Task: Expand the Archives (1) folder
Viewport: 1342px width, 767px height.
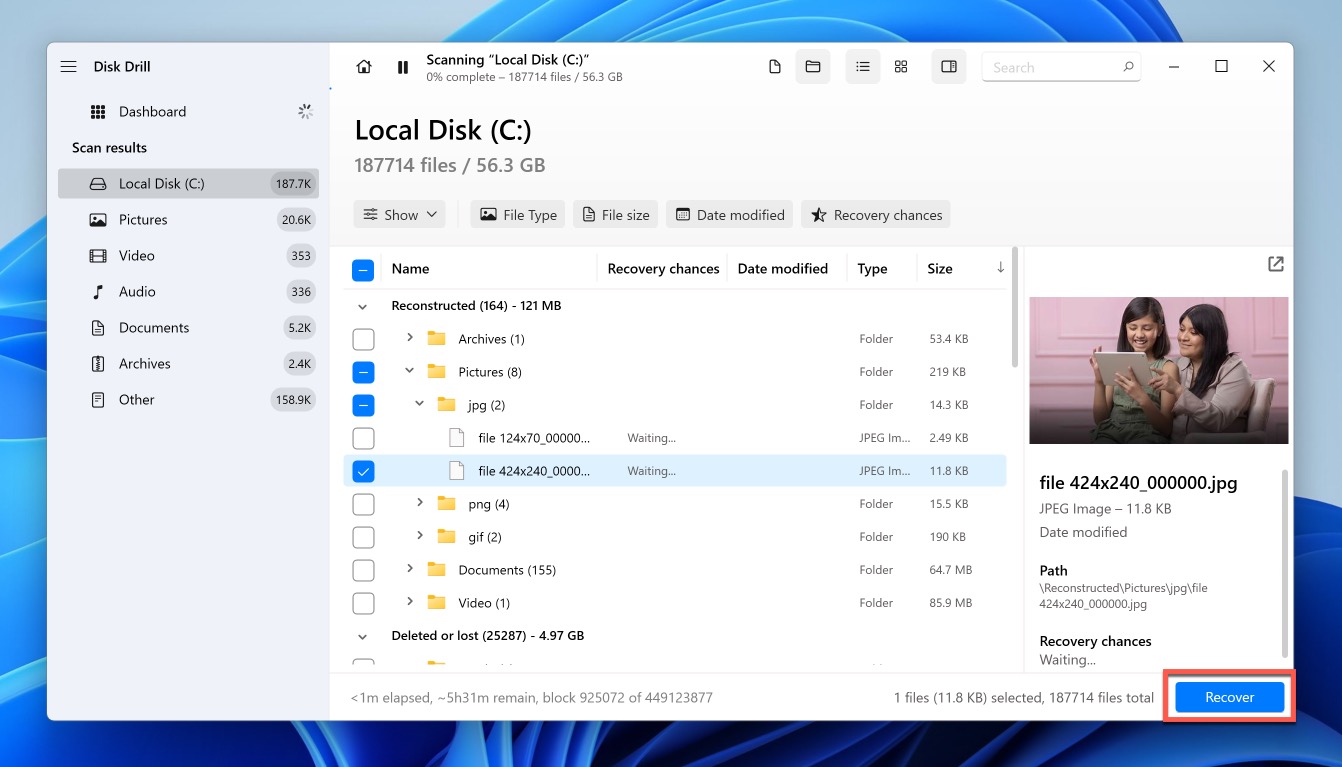Action: [410, 338]
